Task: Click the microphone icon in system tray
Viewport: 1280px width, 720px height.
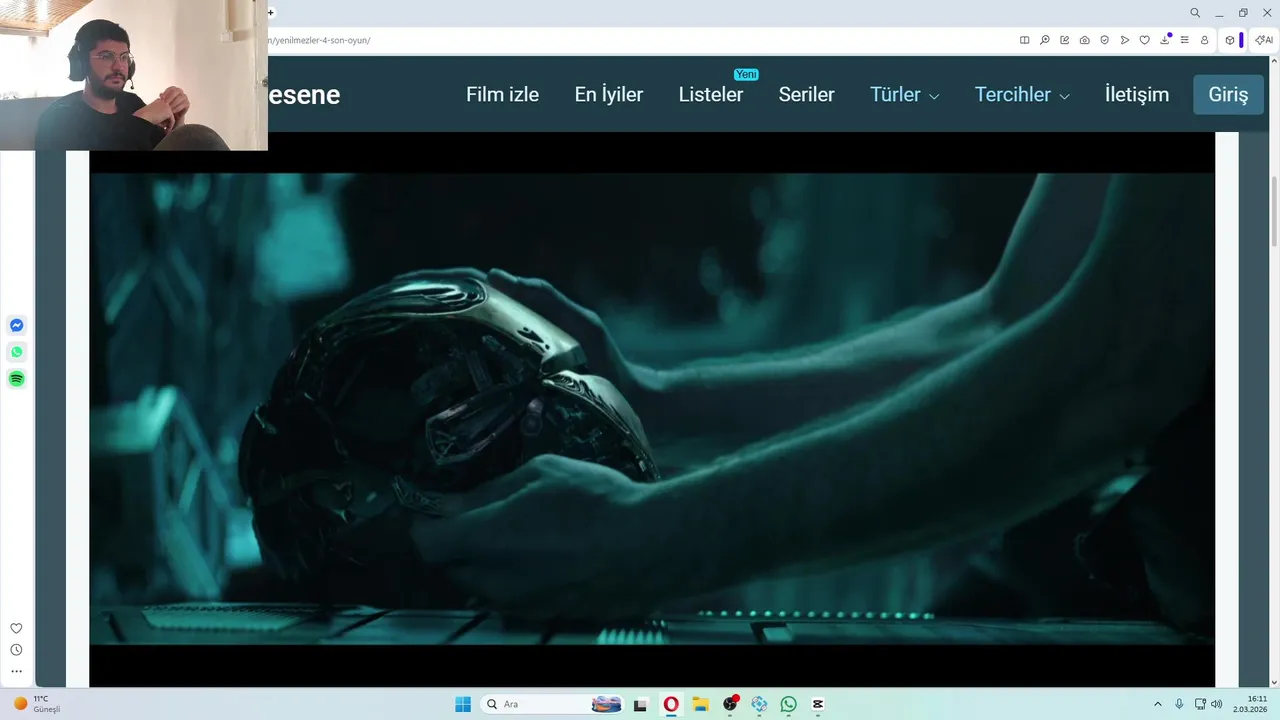Action: (x=1179, y=704)
